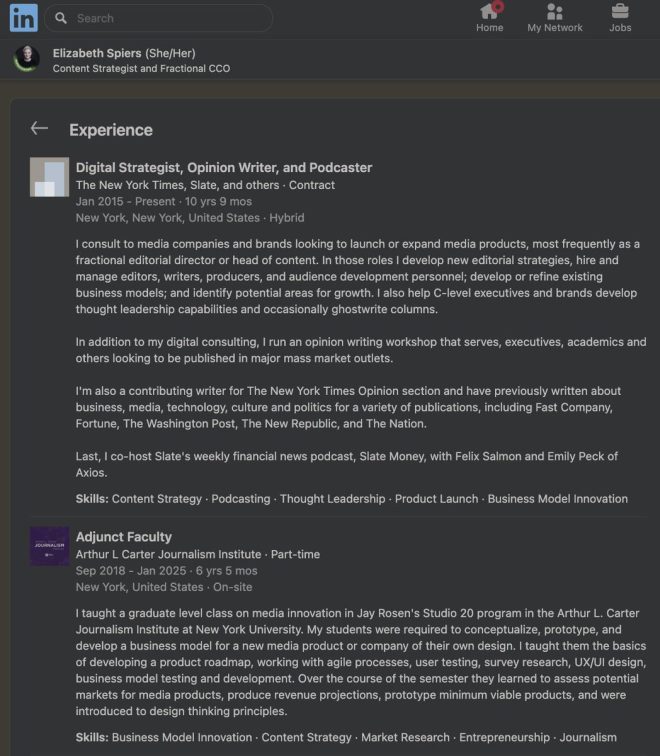Focus the Search input field

(159, 18)
